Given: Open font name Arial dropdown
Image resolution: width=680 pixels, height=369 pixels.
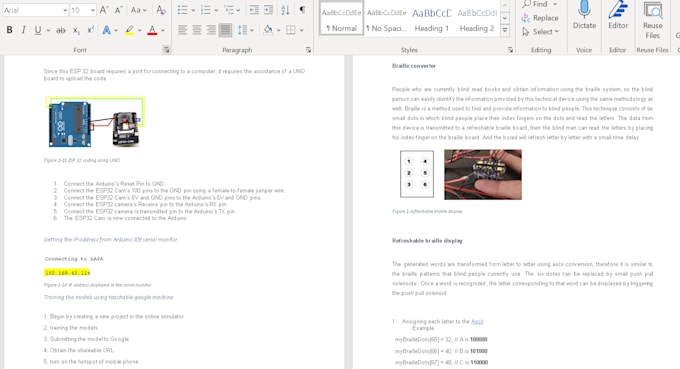Looking at the screenshot, I should tap(65, 10).
